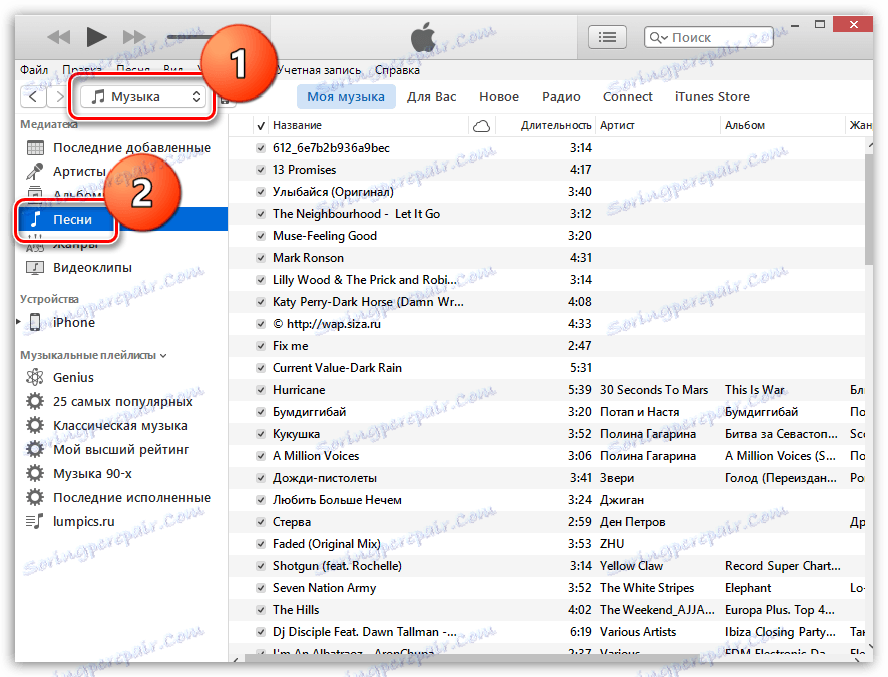Uncheck Улыбайся (Оригинал) song checkbox
Image resolution: width=888 pixels, height=677 pixels.
coord(261,192)
